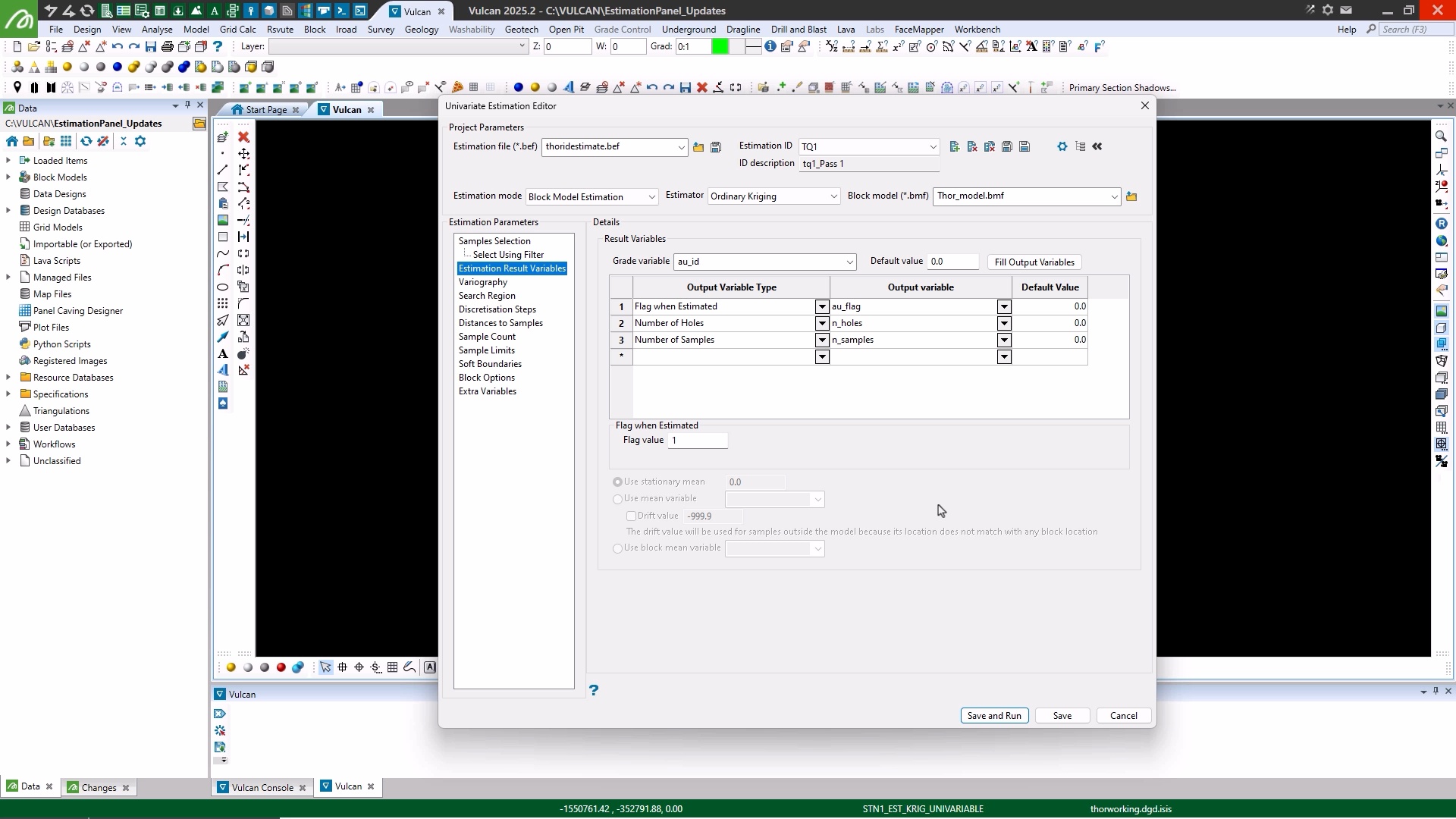The image size is (1456, 819).
Task: Click the settings gear beside Estimation ID
Action: coord(1062,146)
